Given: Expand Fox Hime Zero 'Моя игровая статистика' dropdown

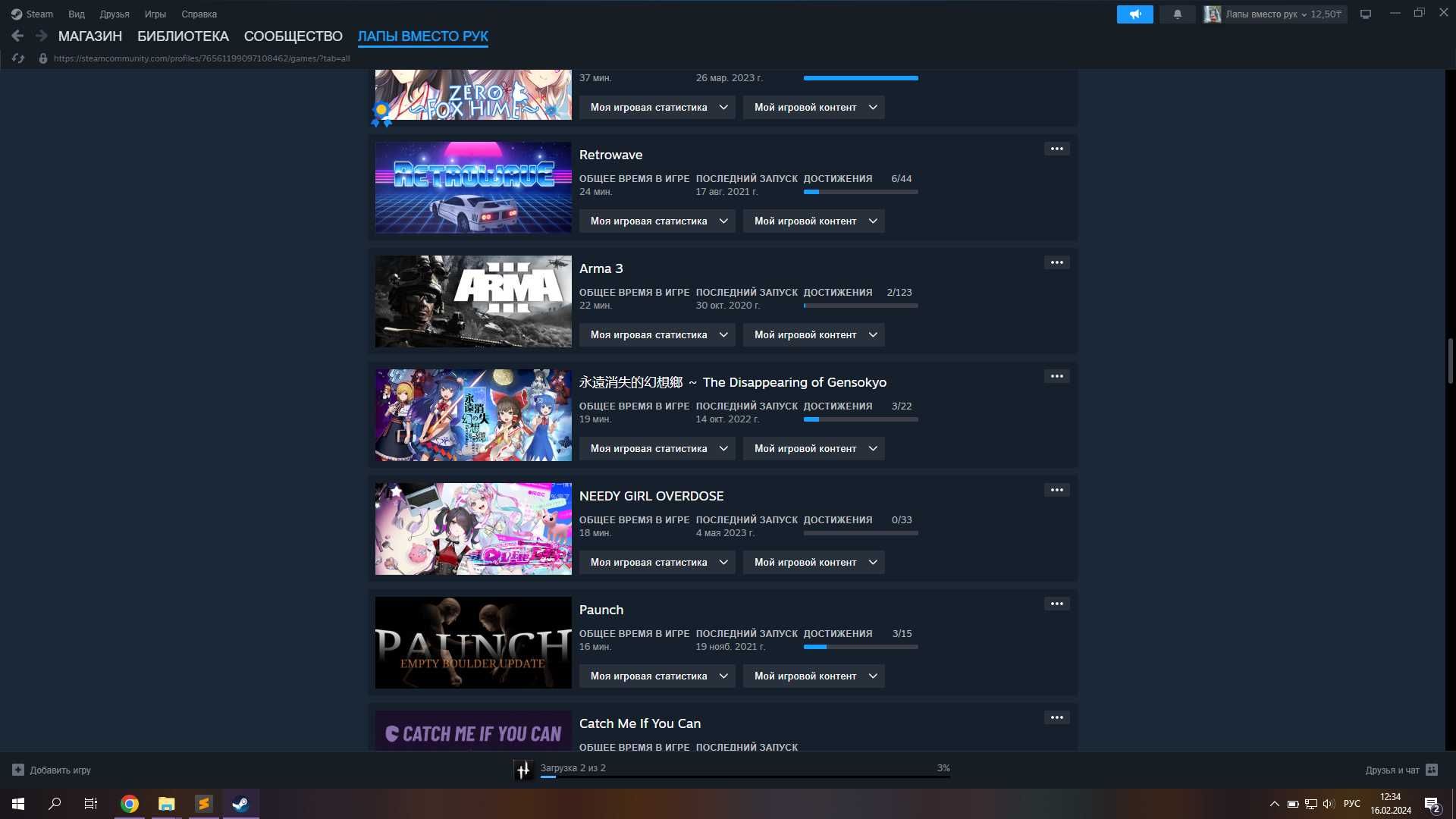Looking at the screenshot, I should pos(657,108).
